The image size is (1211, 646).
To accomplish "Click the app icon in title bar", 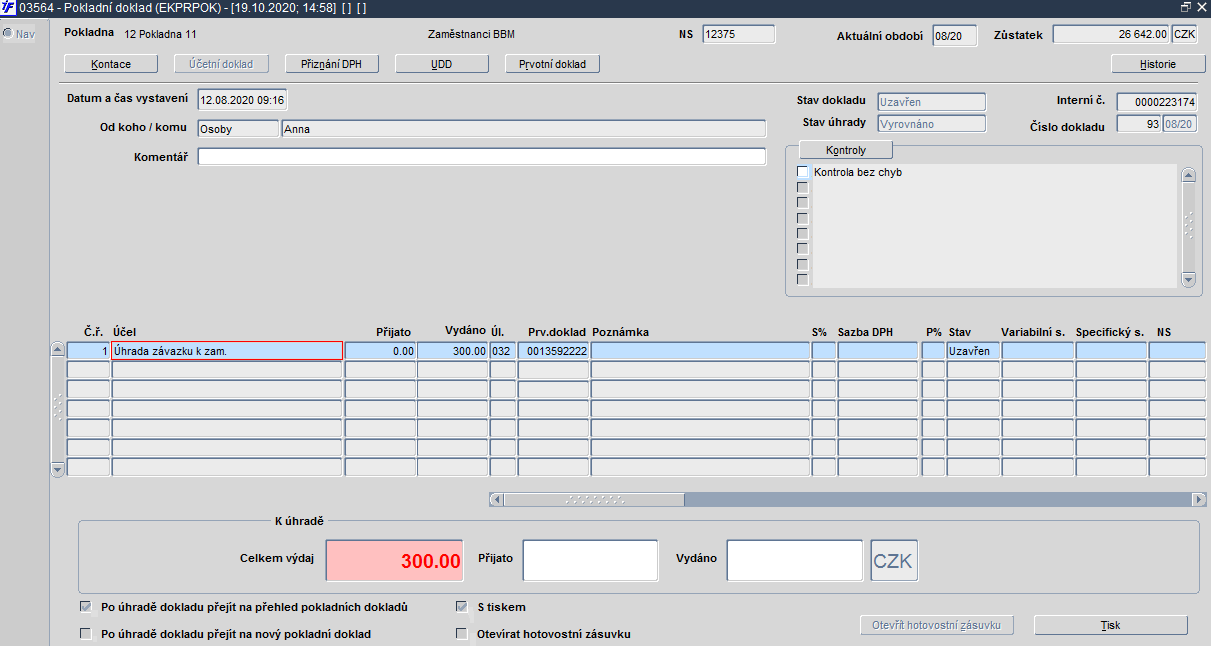I will 8,7.
